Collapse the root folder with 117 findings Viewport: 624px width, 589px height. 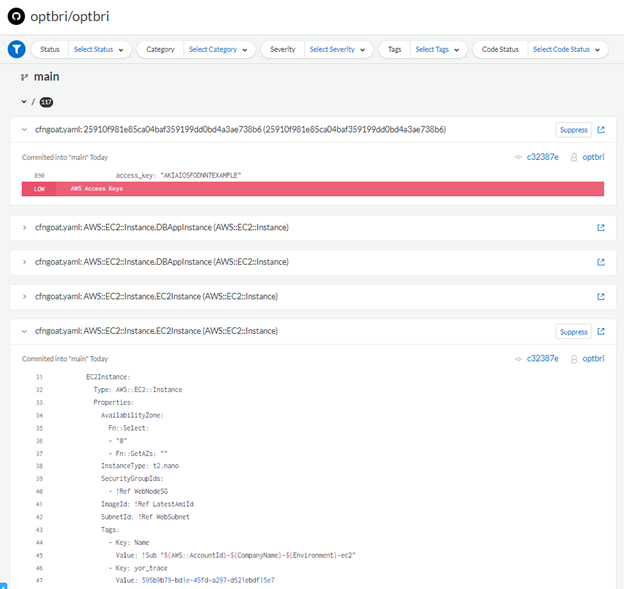pos(24,102)
